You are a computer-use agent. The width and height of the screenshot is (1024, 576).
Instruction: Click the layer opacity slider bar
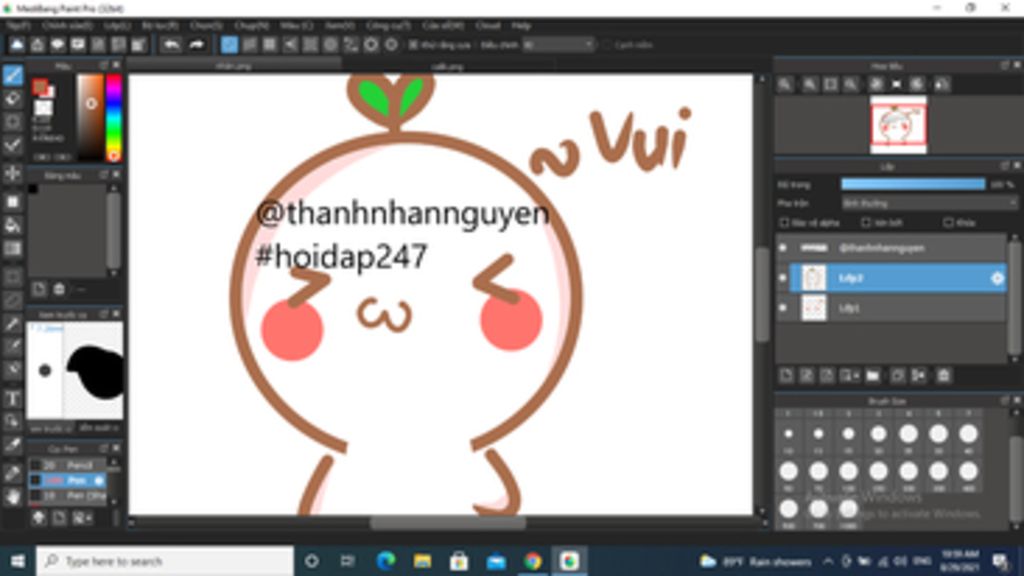click(x=913, y=185)
